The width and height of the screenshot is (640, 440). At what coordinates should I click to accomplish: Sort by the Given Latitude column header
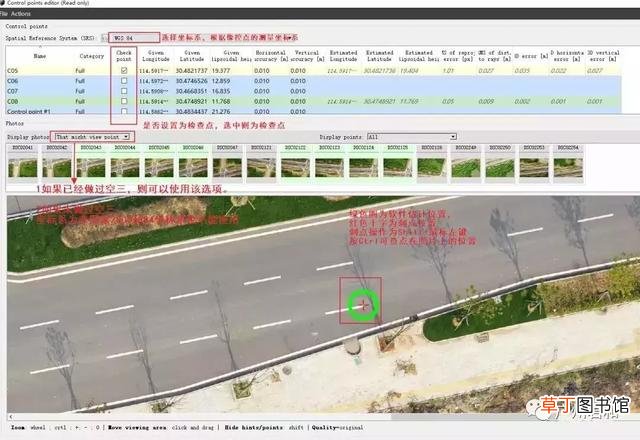point(192,56)
